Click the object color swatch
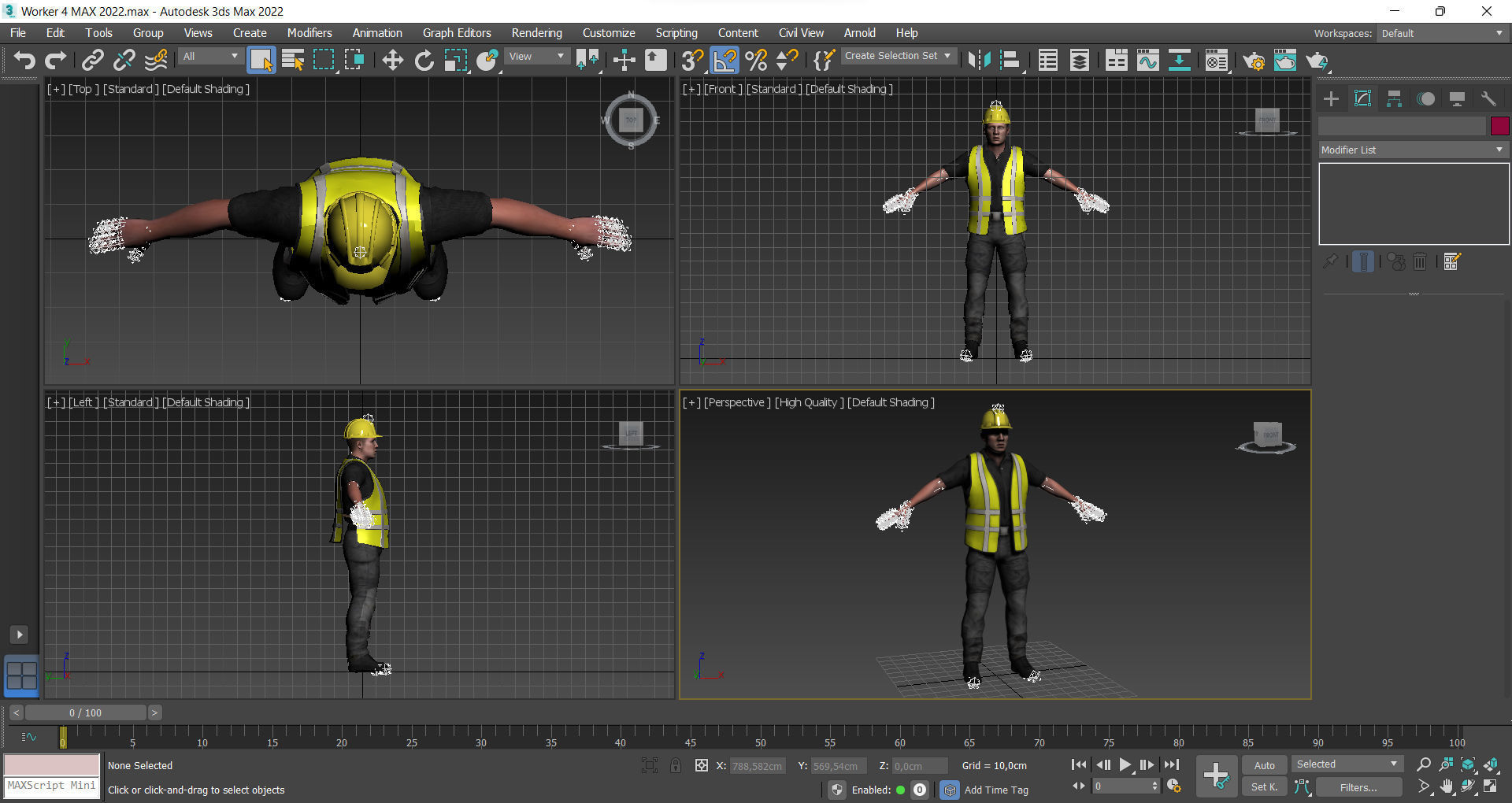The image size is (1512, 803). pyautogui.click(x=1499, y=126)
